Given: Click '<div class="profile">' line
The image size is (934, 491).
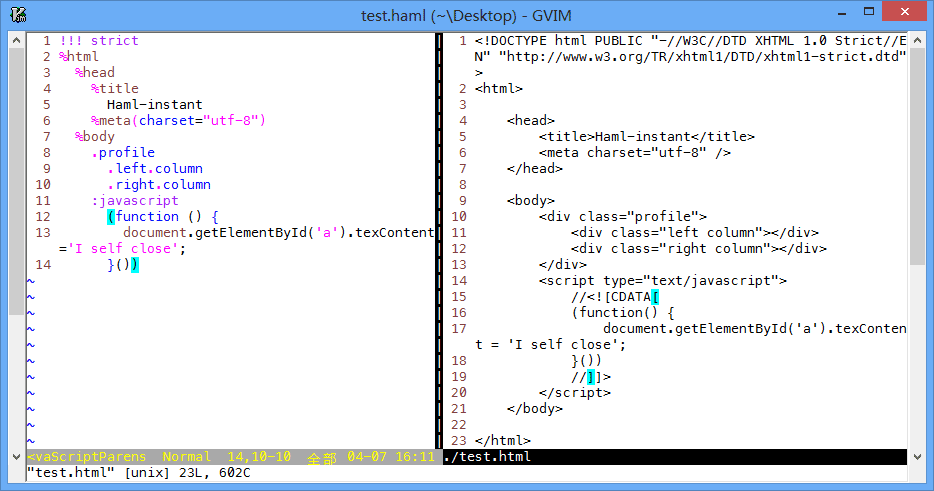Looking at the screenshot, I should click(x=623, y=217).
